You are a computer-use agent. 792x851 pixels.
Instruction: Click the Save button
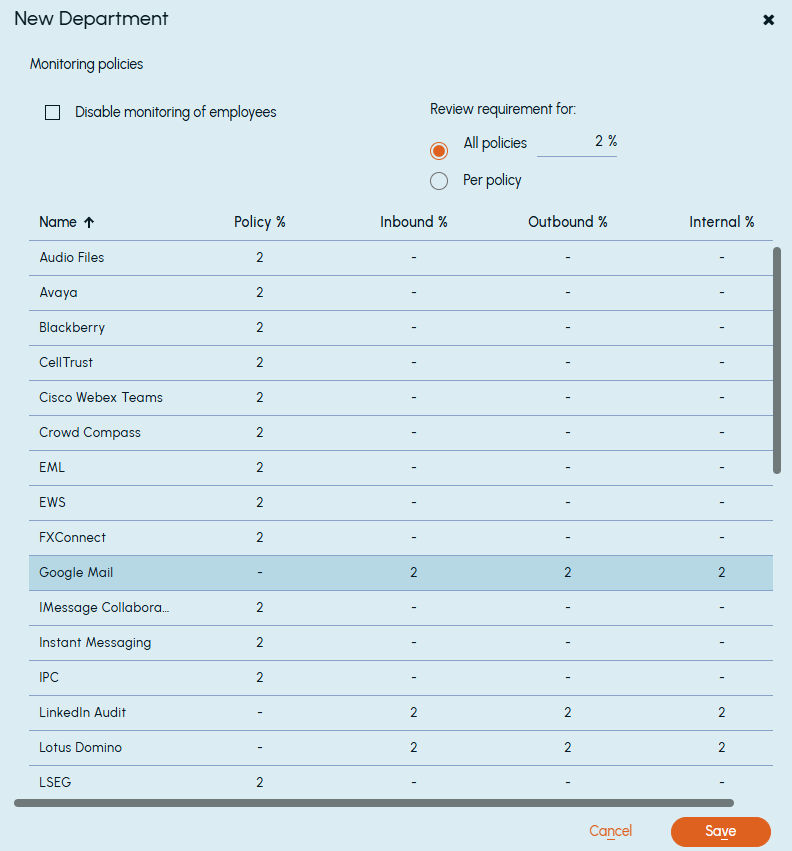pyautogui.click(x=720, y=831)
